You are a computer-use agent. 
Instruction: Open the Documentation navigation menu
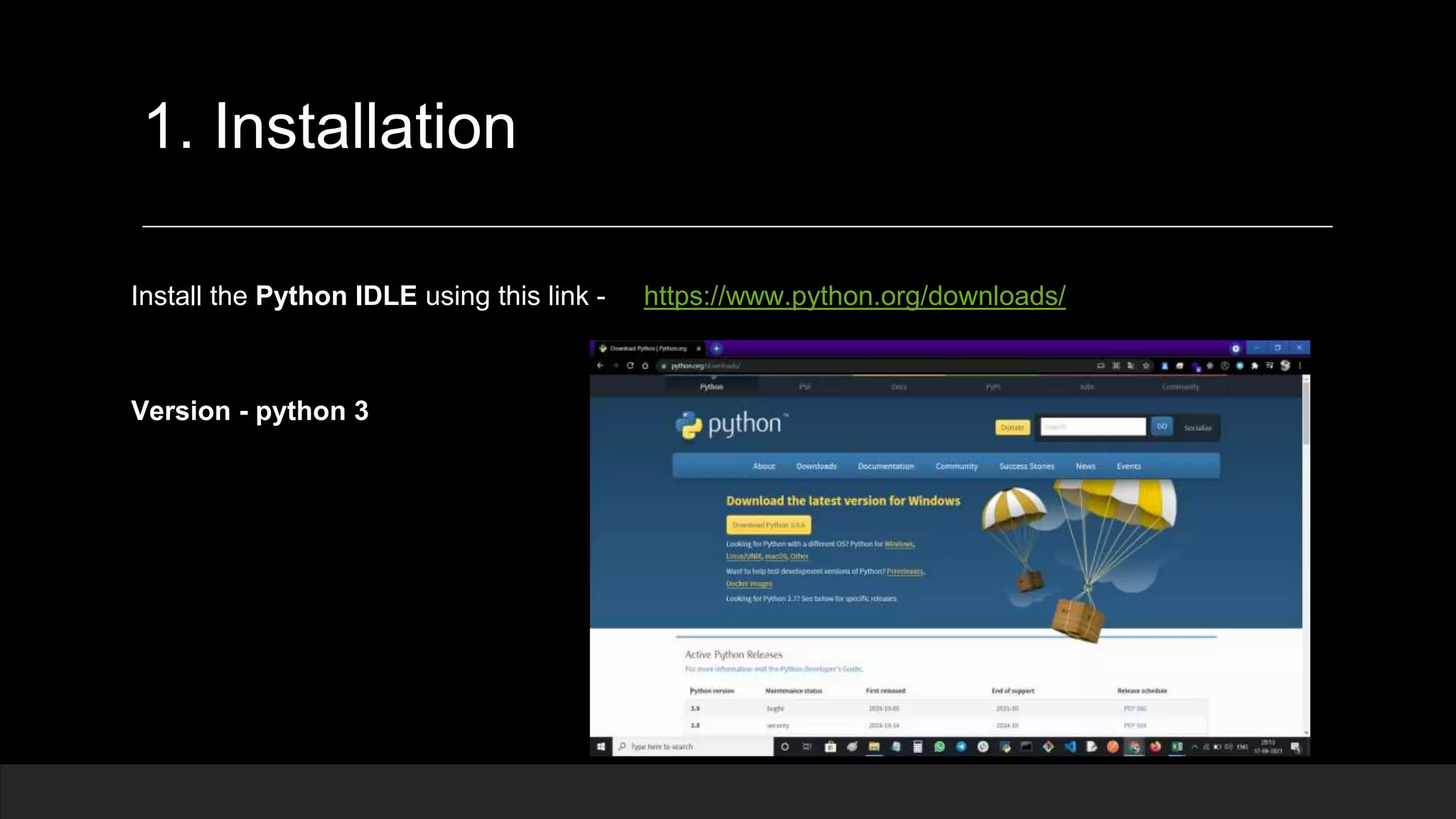(886, 466)
